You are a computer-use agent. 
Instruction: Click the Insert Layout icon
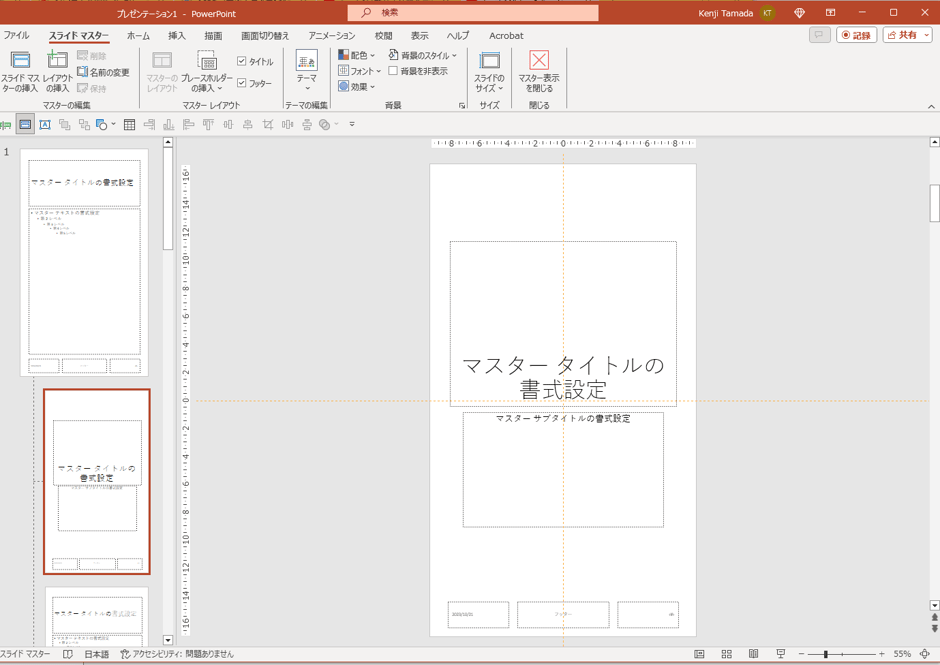tap(57, 62)
